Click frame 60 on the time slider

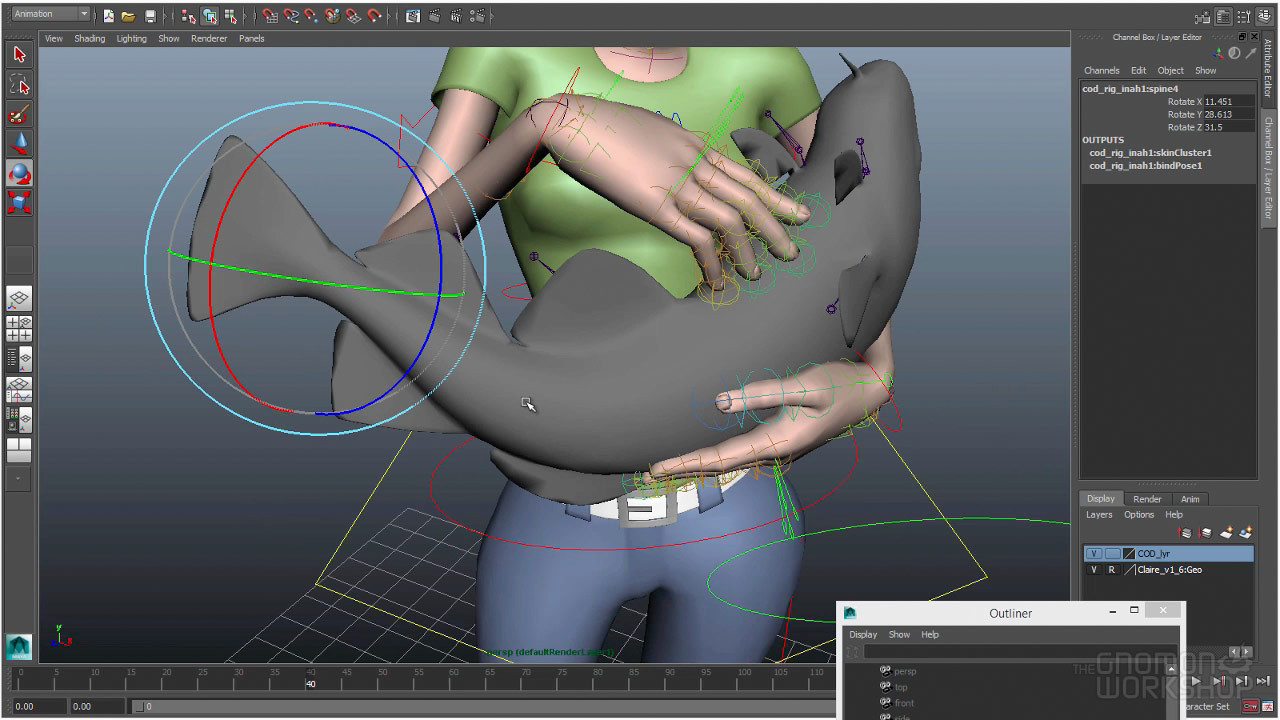454,680
